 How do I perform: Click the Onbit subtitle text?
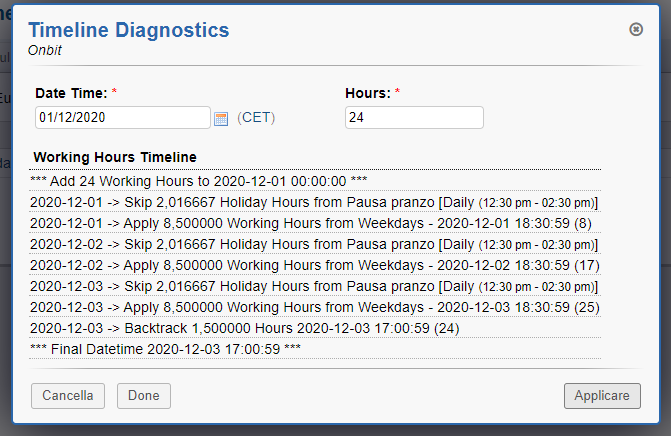[45, 49]
